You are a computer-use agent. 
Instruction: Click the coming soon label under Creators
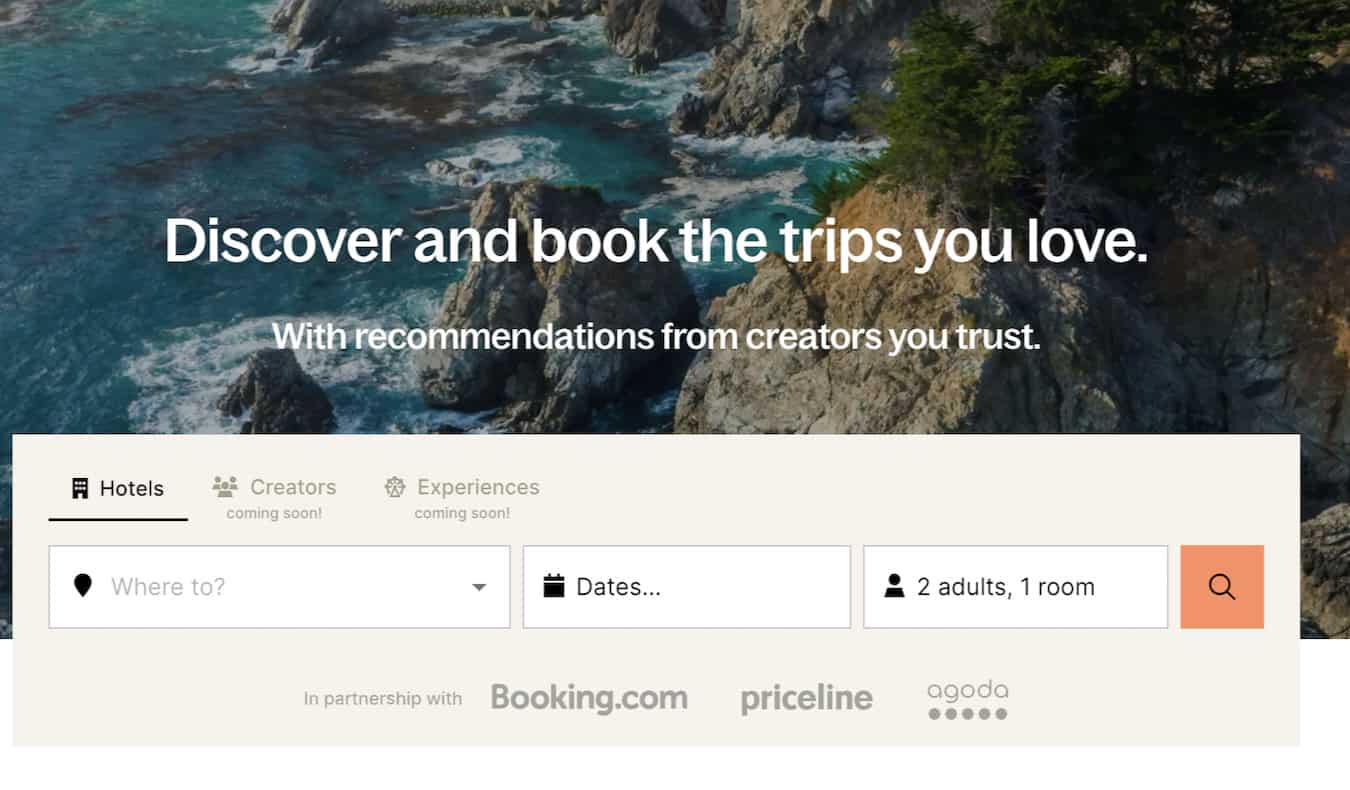(274, 513)
